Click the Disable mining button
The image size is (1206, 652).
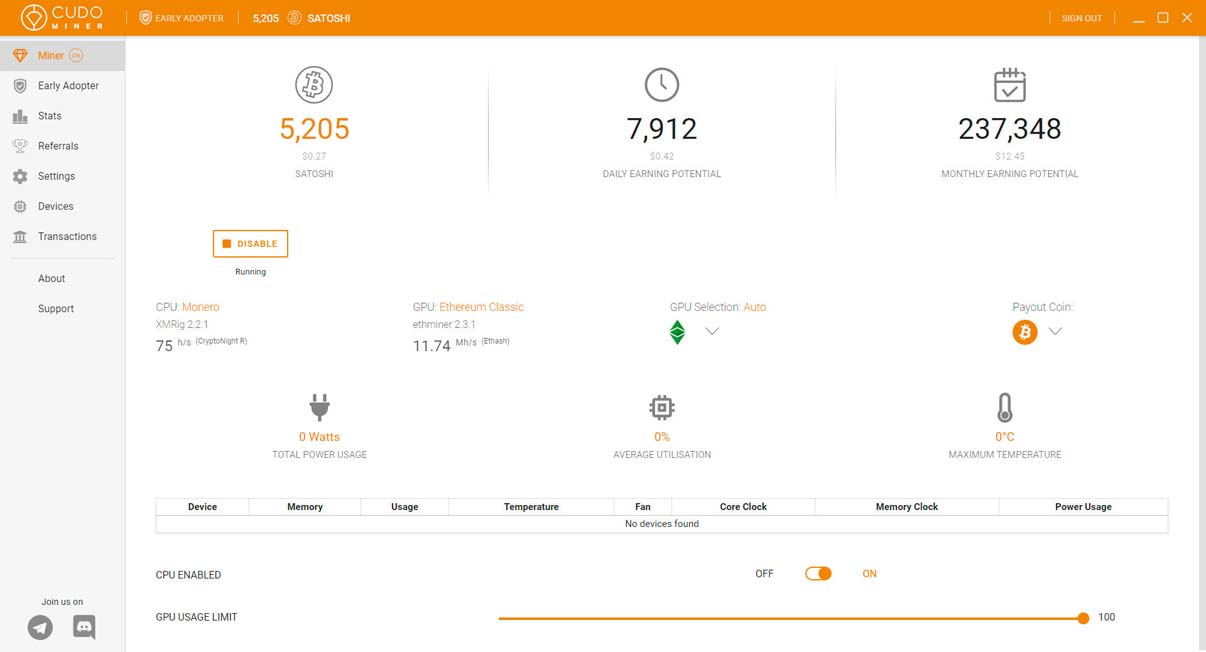pyautogui.click(x=250, y=244)
